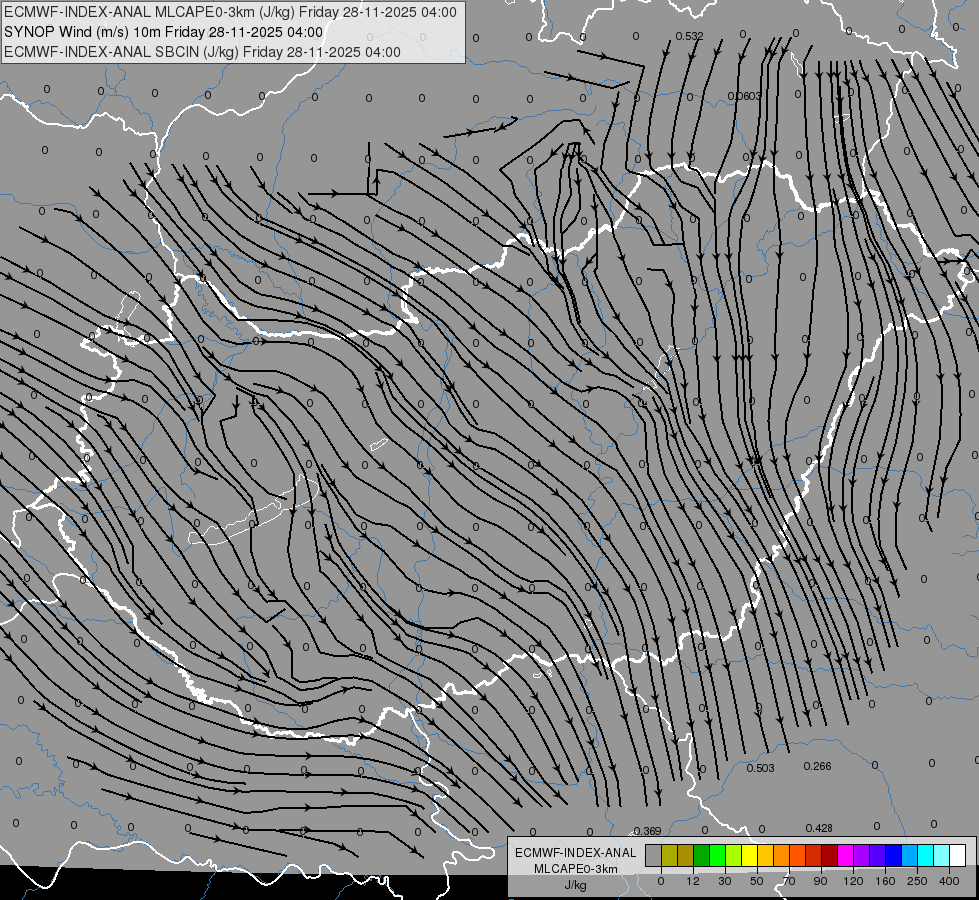Click the 0.532 grid value
The image size is (979, 900).
click(689, 36)
